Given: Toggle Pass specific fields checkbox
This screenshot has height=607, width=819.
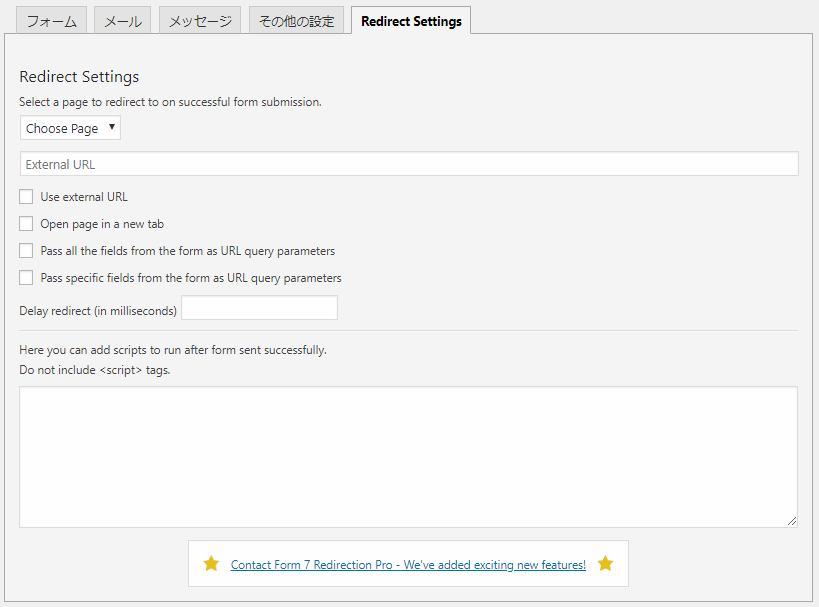Looking at the screenshot, I should pyautogui.click(x=26, y=277).
